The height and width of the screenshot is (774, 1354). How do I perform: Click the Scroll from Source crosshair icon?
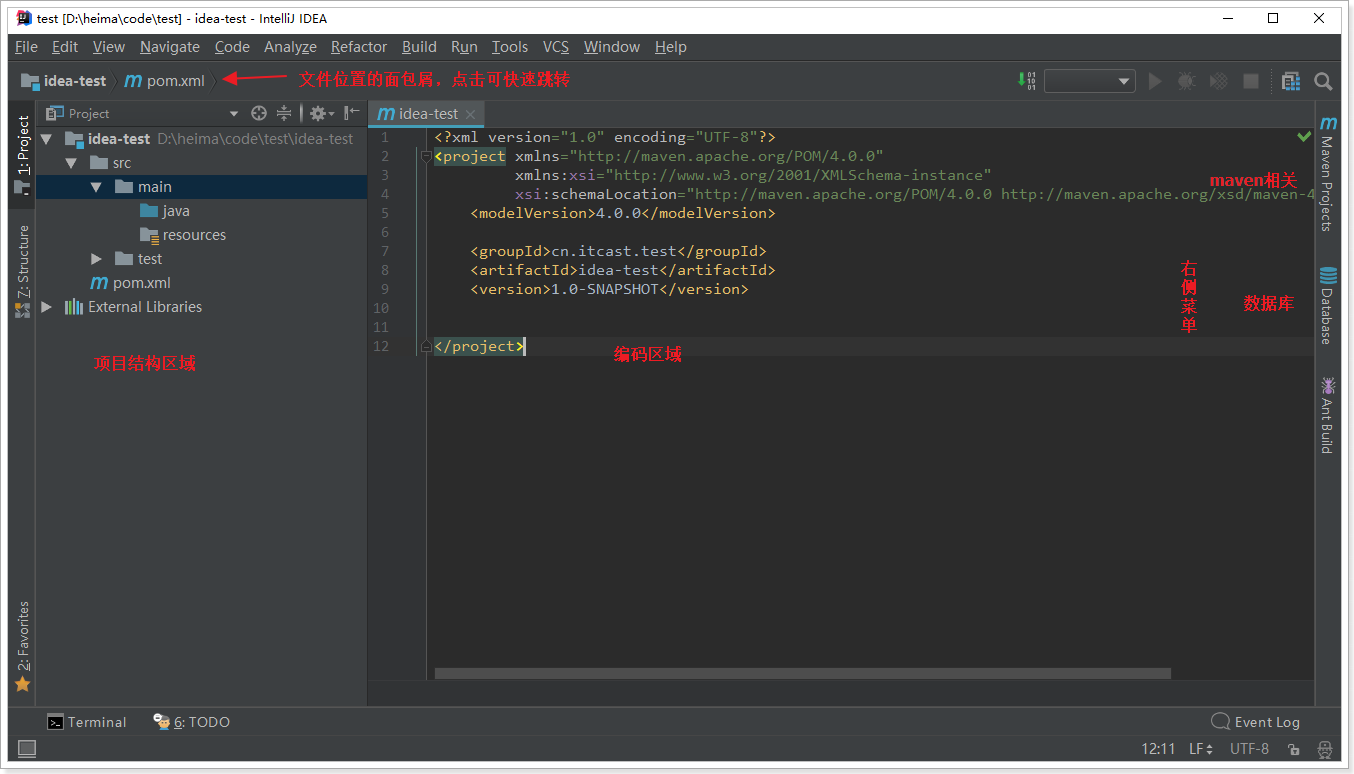pyautogui.click(x=259, y=113)
